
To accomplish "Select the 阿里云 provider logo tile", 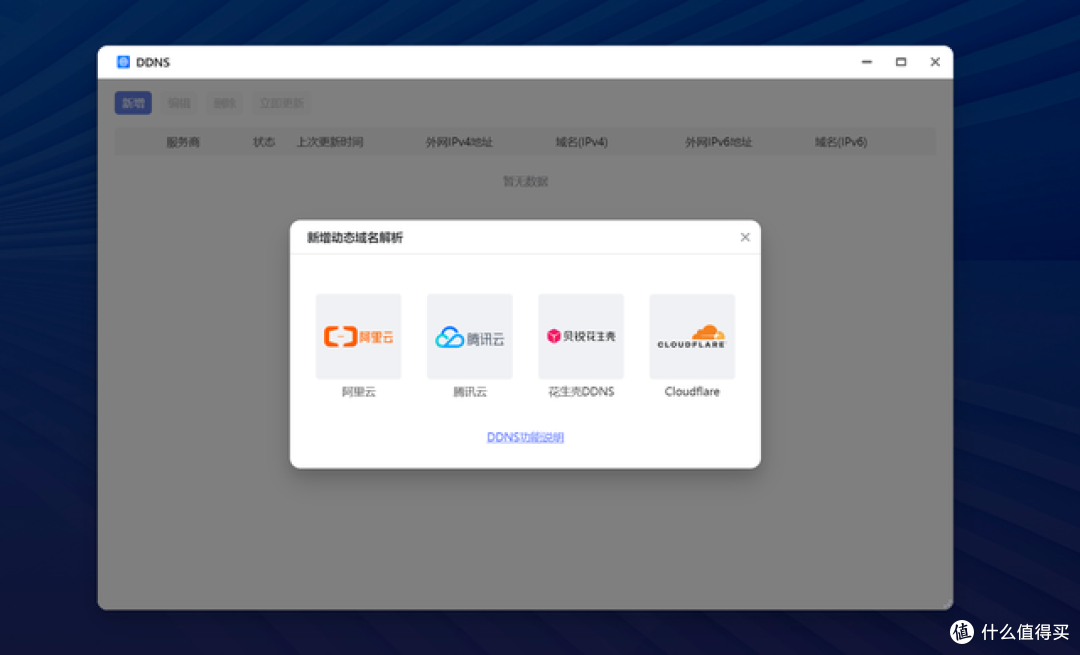I will [x=358, y=336].
